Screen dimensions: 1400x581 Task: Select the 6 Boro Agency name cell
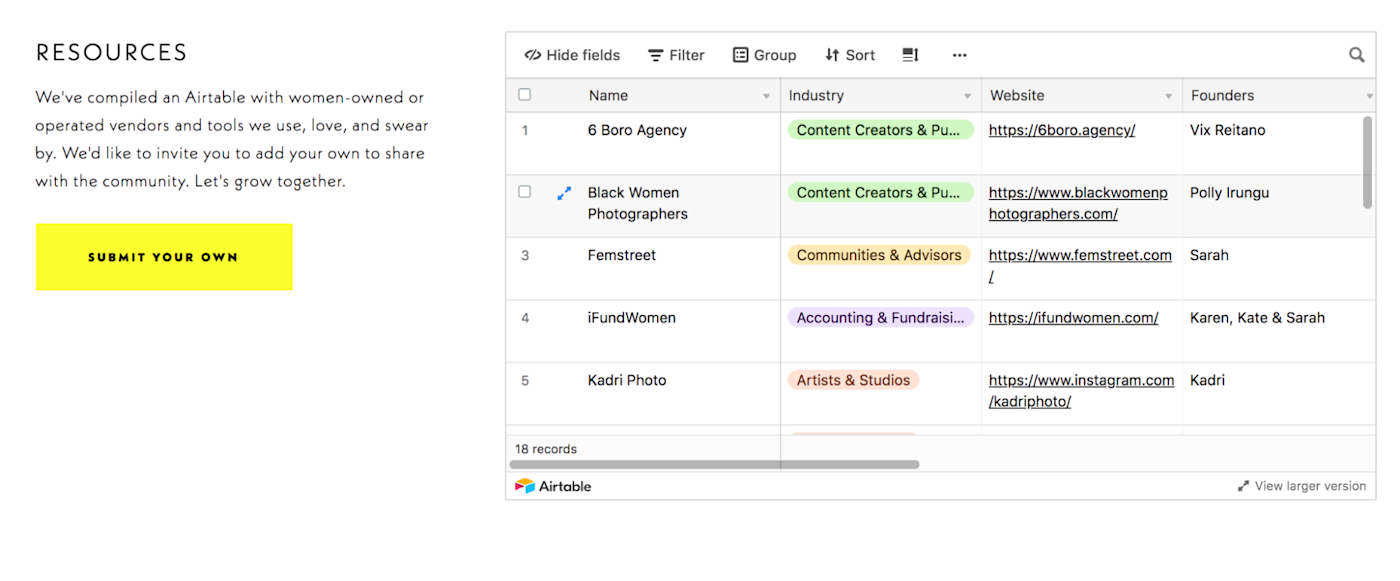[680, 143]
